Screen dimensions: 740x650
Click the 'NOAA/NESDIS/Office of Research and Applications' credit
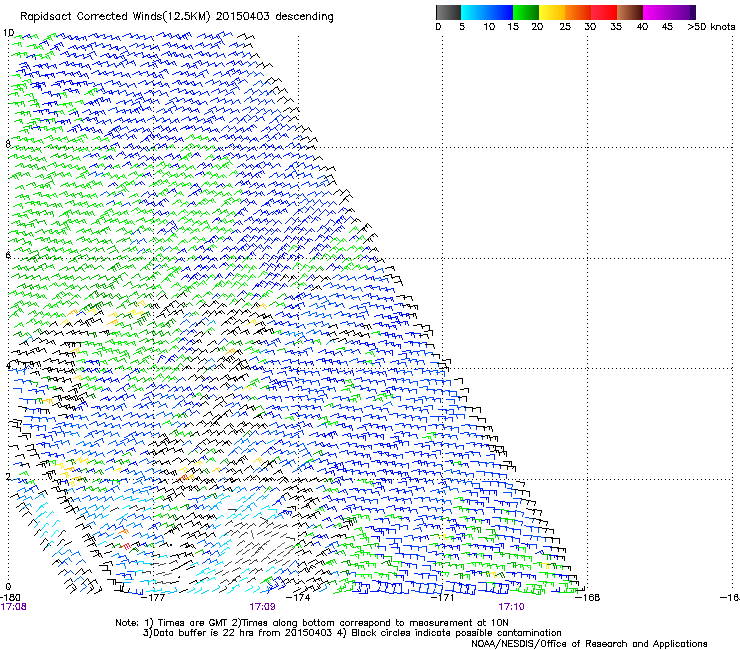pyautogui.click(x=589, y=644)
